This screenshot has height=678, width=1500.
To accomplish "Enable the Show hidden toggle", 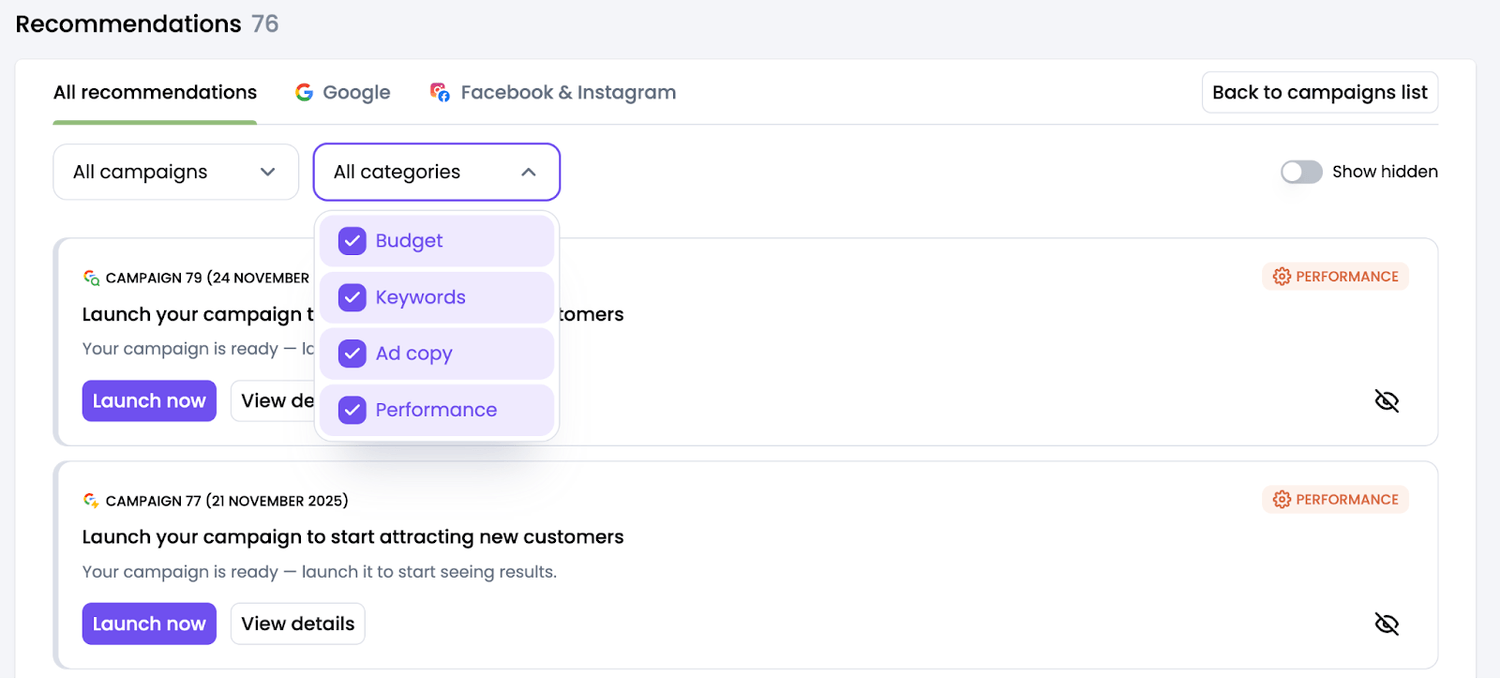I will click(1301, 172).
